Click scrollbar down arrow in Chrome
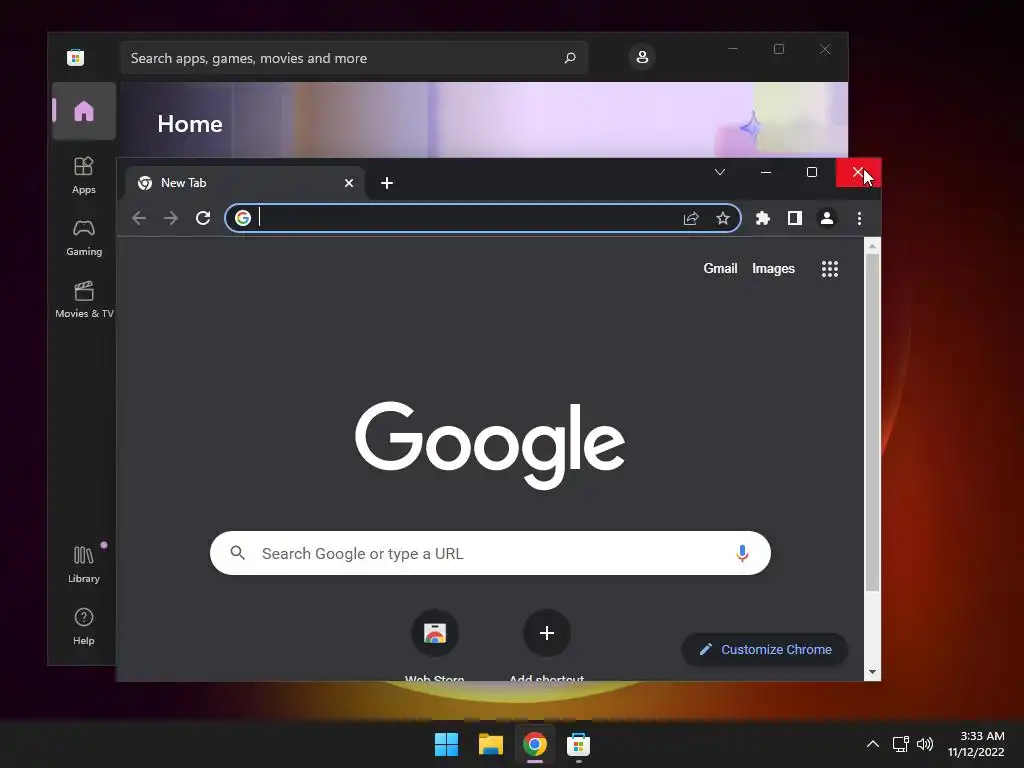The height and width of the screenshot is (768, 1024). [x=872, y=672]
